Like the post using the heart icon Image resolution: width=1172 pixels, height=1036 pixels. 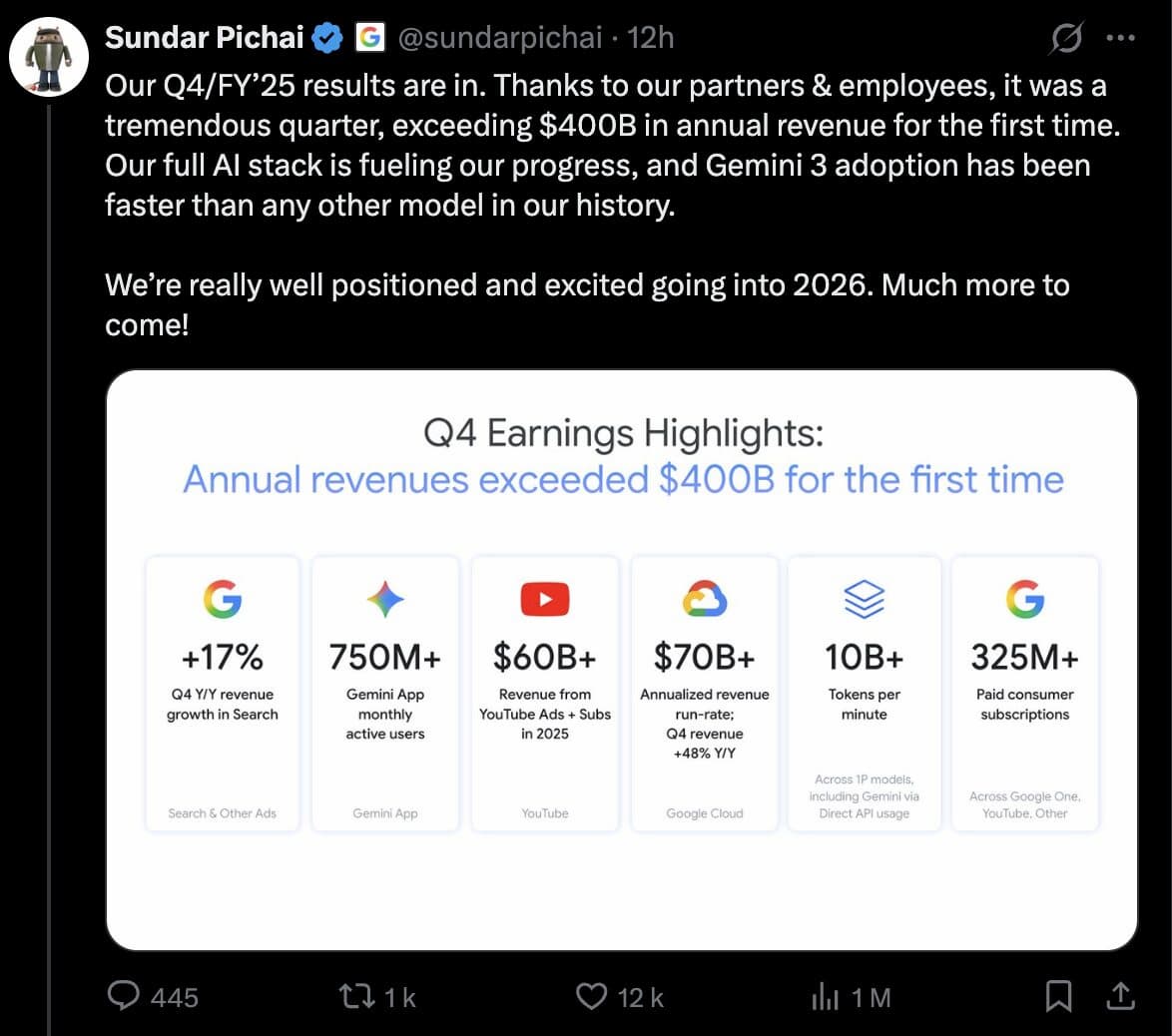coord(591,995)
